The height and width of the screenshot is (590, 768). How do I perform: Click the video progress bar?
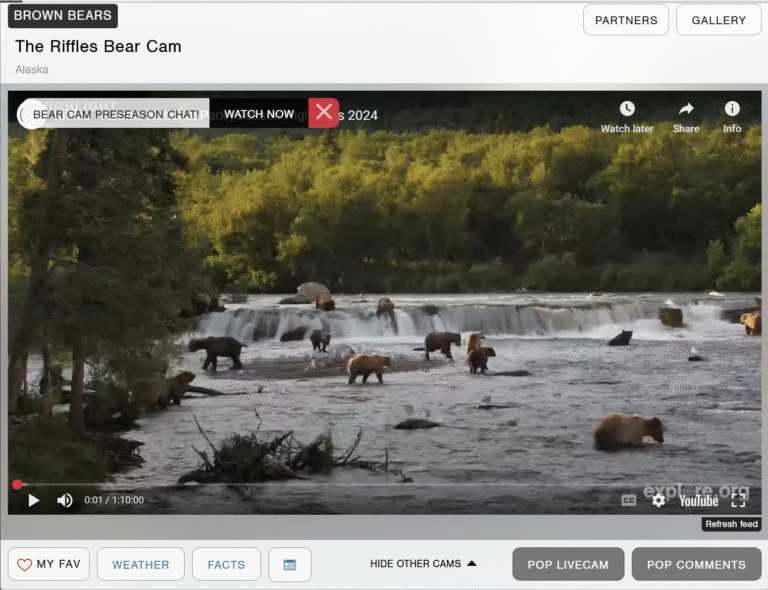(384, 484)
